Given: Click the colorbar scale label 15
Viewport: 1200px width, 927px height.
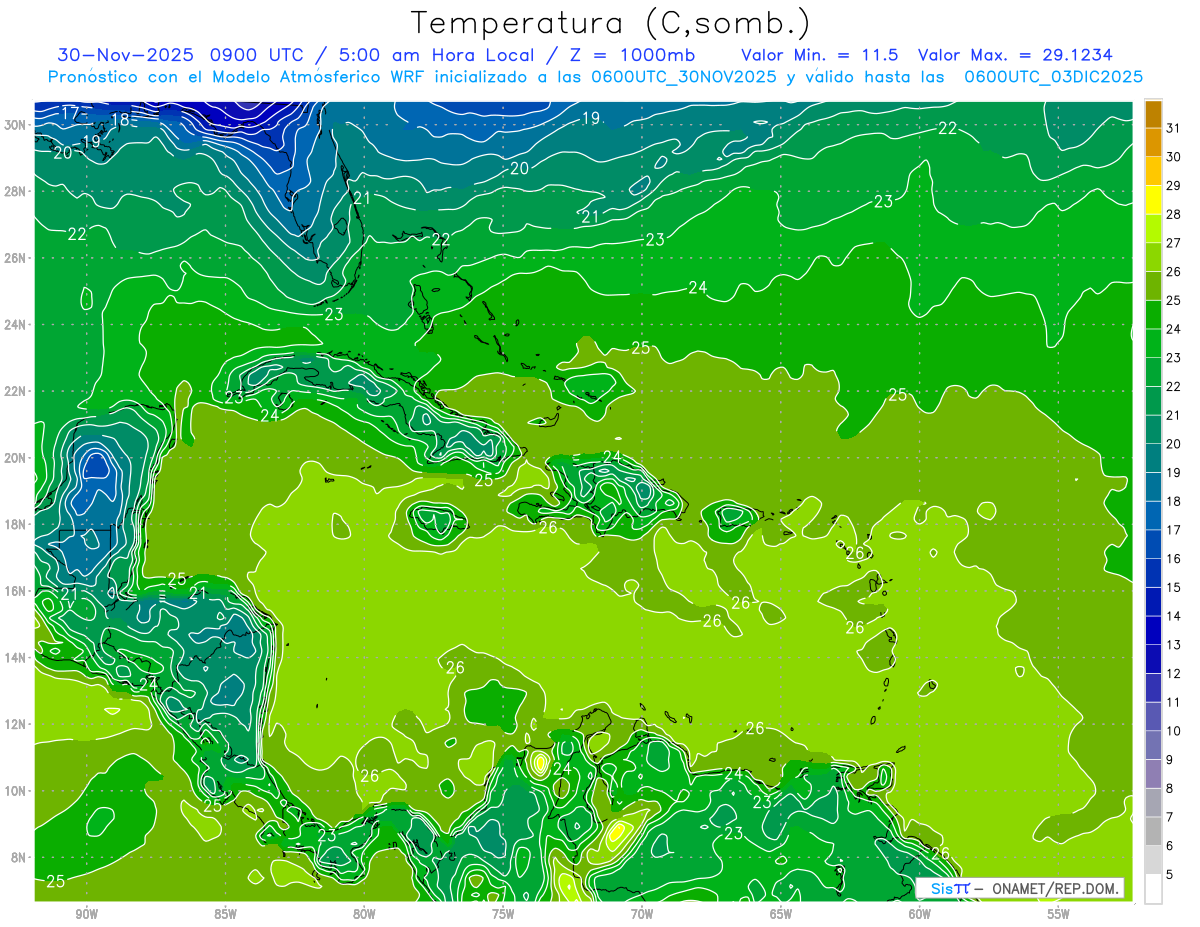Looking at the screenshot, I should click(x=1174, y=587).
